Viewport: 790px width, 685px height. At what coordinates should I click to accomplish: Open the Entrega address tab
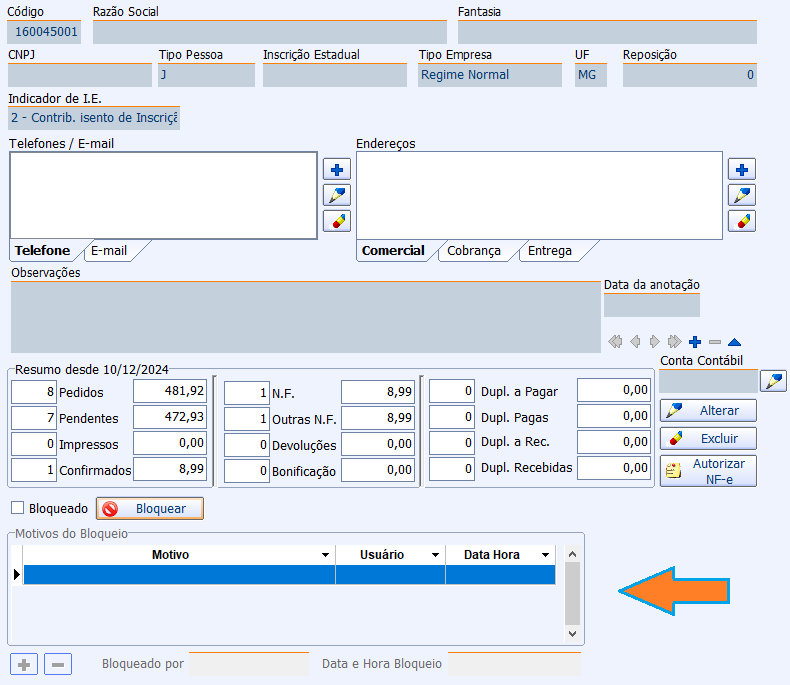[550, 251]
